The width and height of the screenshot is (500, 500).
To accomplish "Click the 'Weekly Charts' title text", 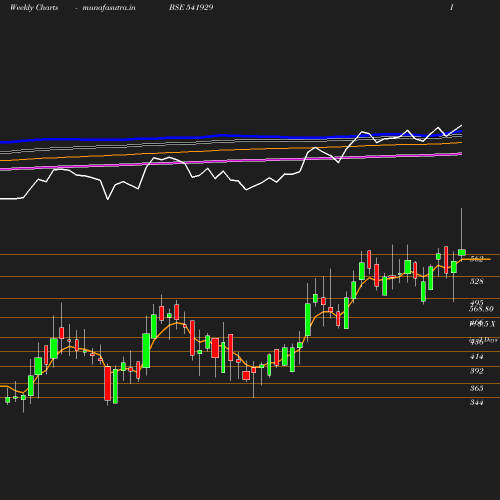I will [x=34, y=7].
